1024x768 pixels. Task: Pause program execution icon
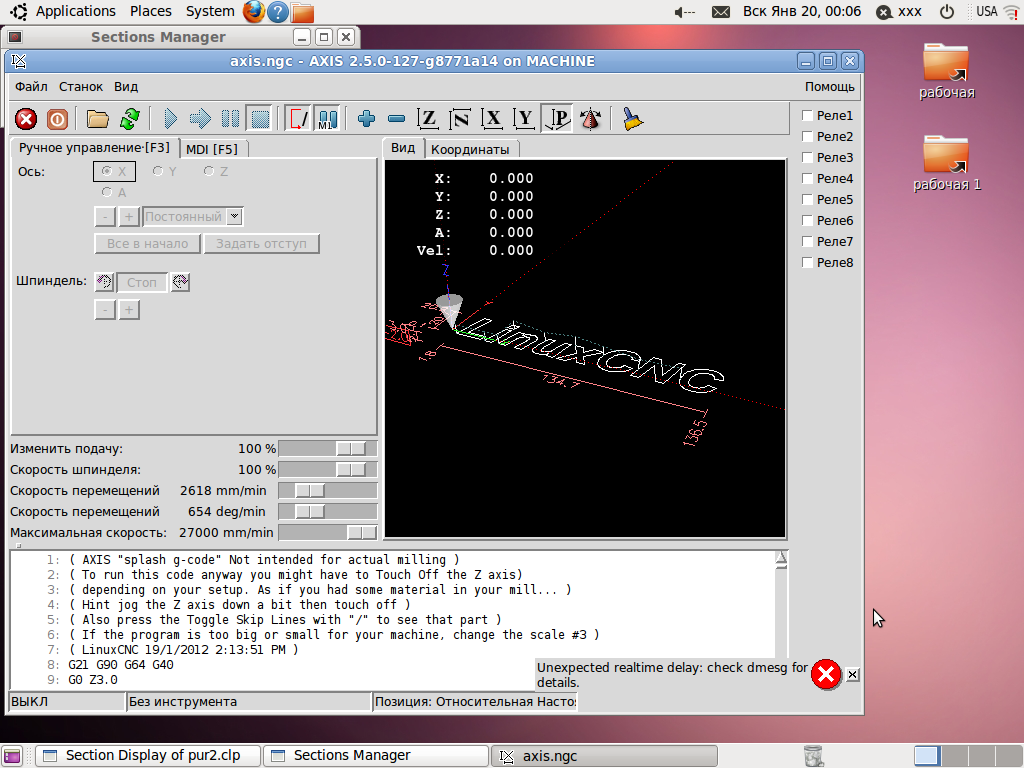230,119
